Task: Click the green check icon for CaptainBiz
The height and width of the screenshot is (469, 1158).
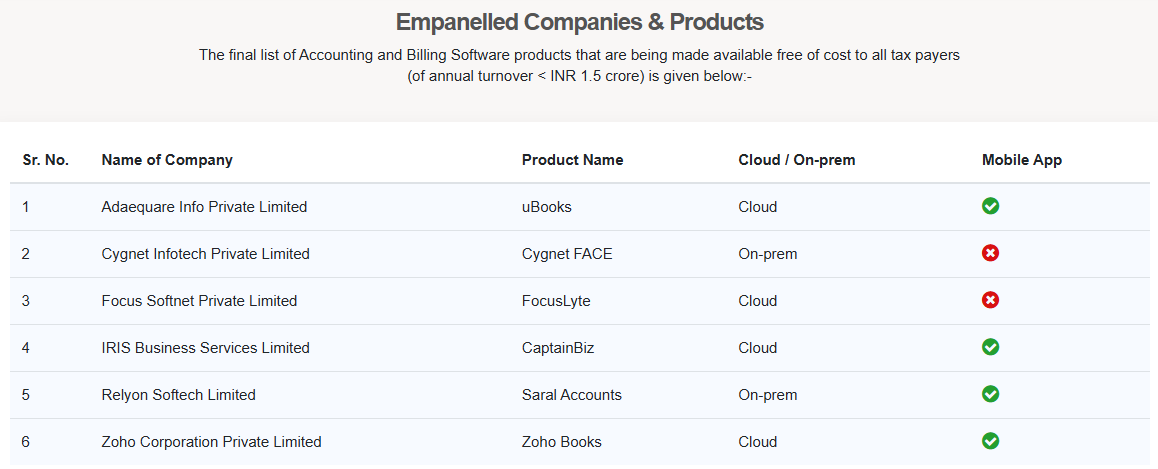Action: [990, 347]
